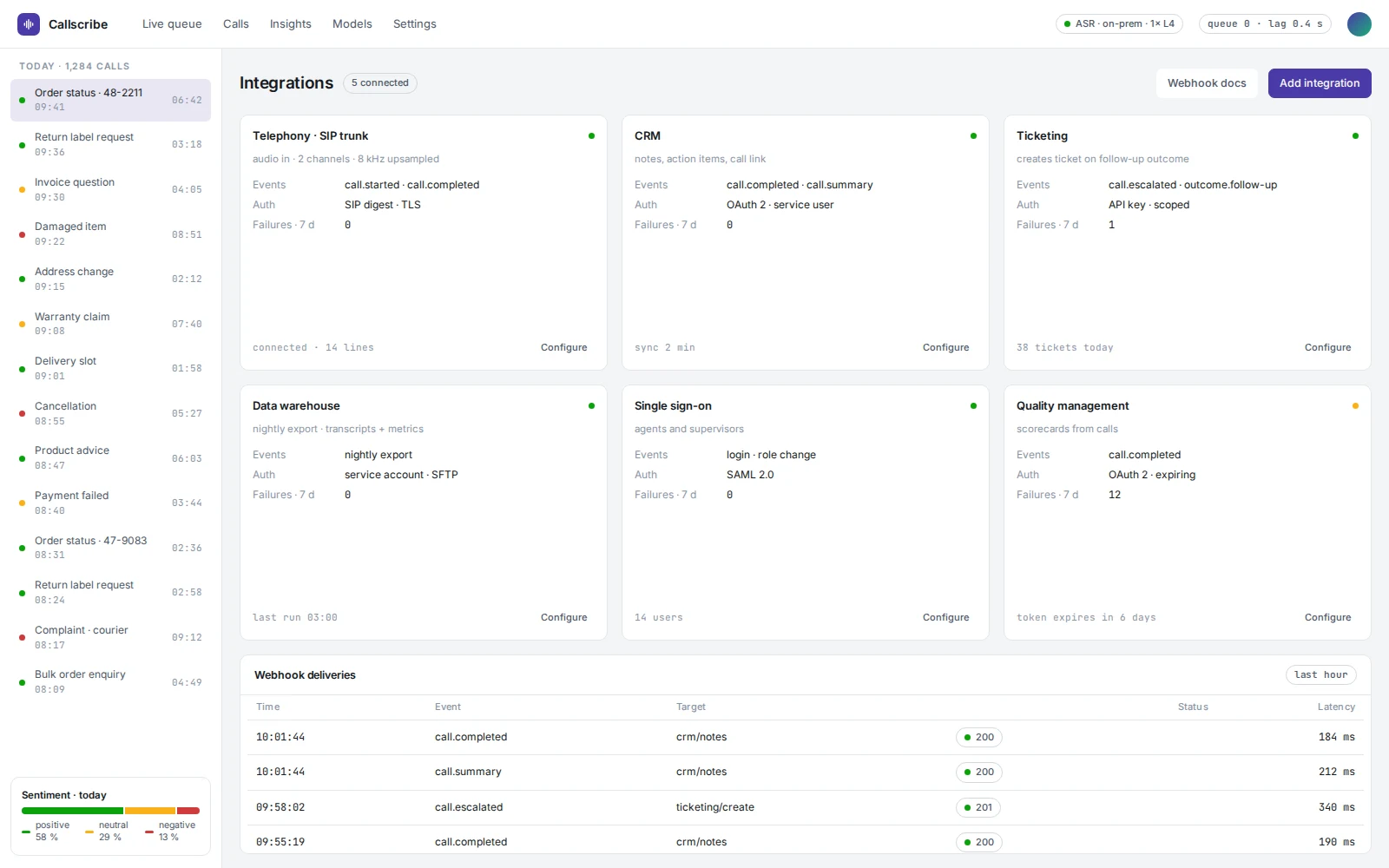1389x868 pixels.
Task: Open the Warranty claim call
Action: tap(110, 324)
